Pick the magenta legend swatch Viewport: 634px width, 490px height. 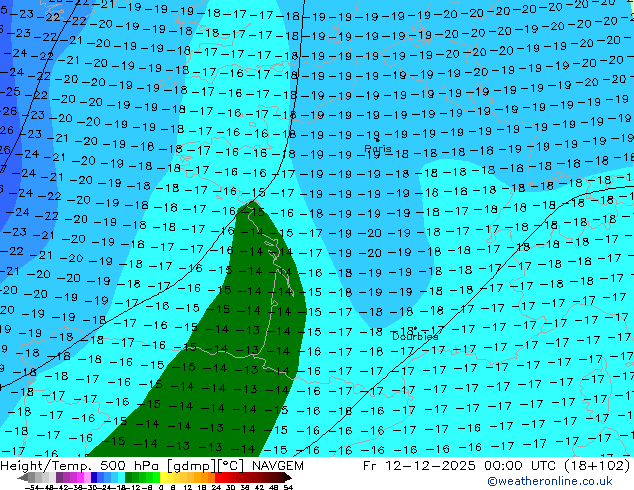80,477
